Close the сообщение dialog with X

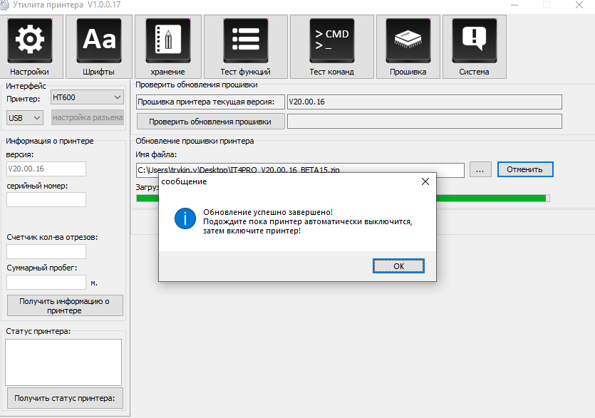point(425,182)
